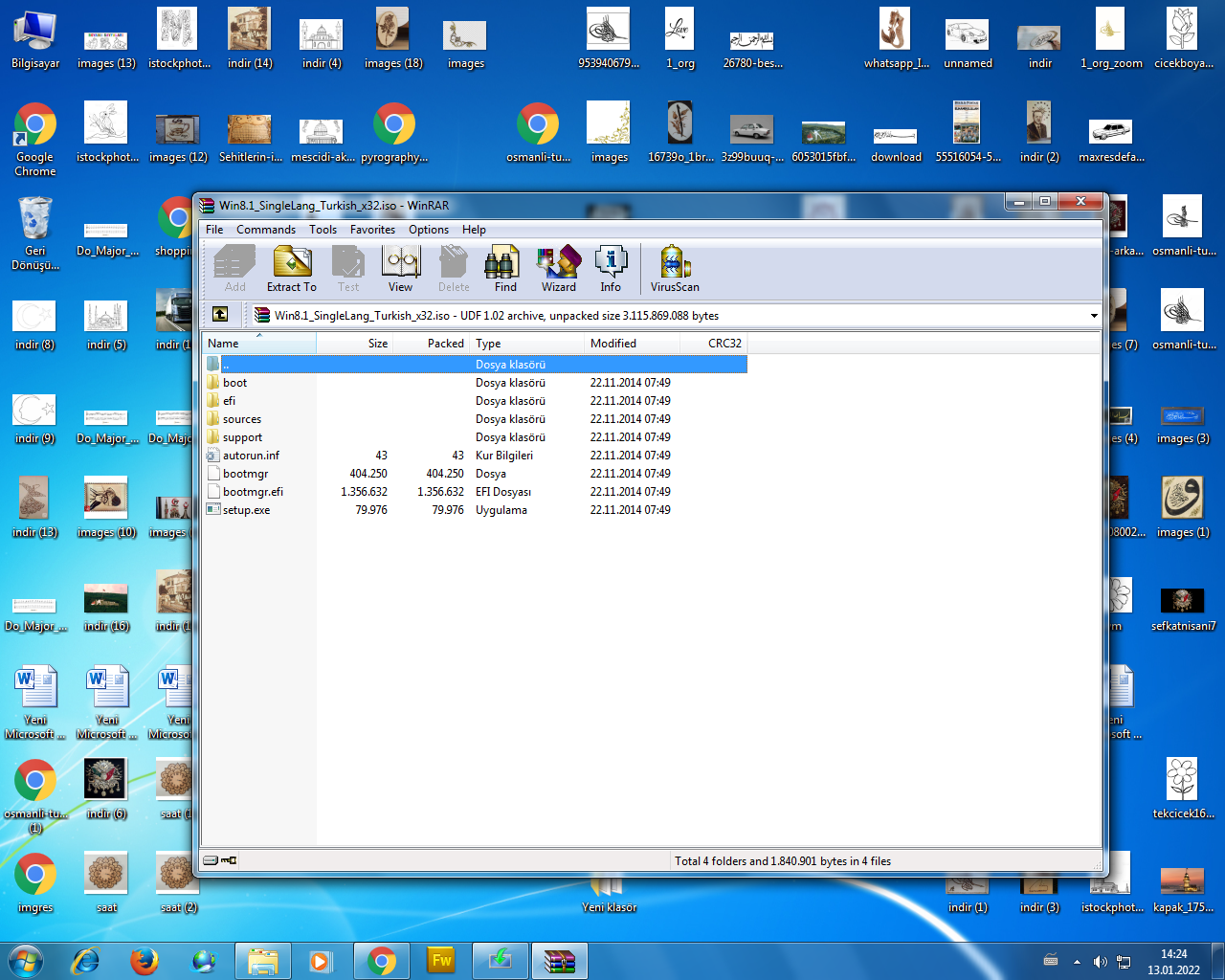Click the grayed-out Delete toolbar icon
Screen dimensions: 1225x980
coord(454,269)
